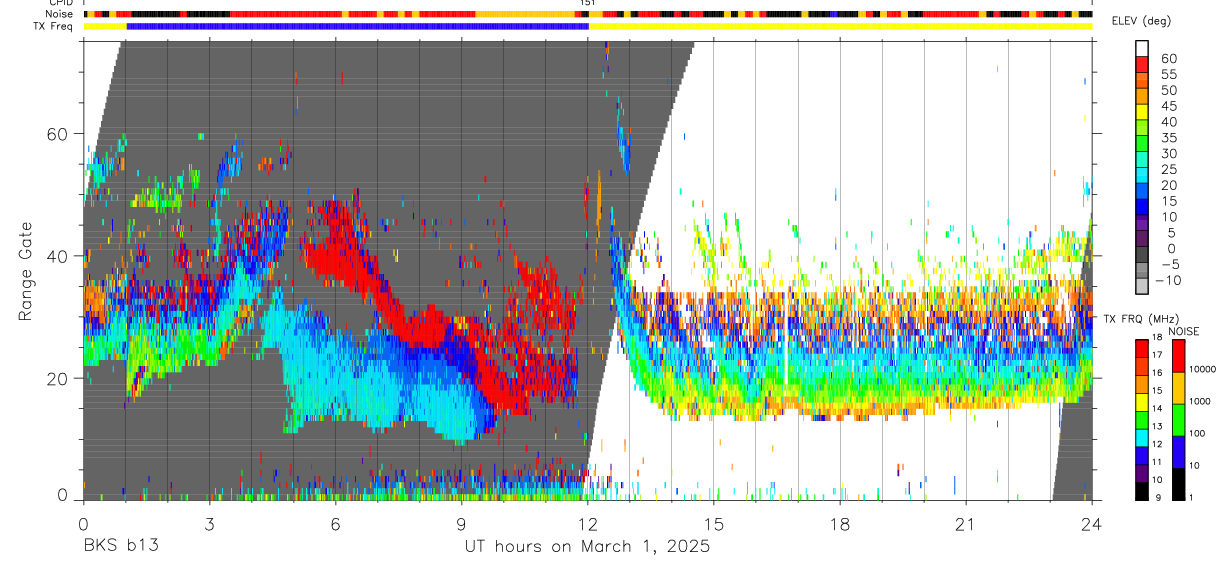Click the '1000' label on NOISE colorbar
This screenshot has height=567, width=1228.
click(1202, 401)
